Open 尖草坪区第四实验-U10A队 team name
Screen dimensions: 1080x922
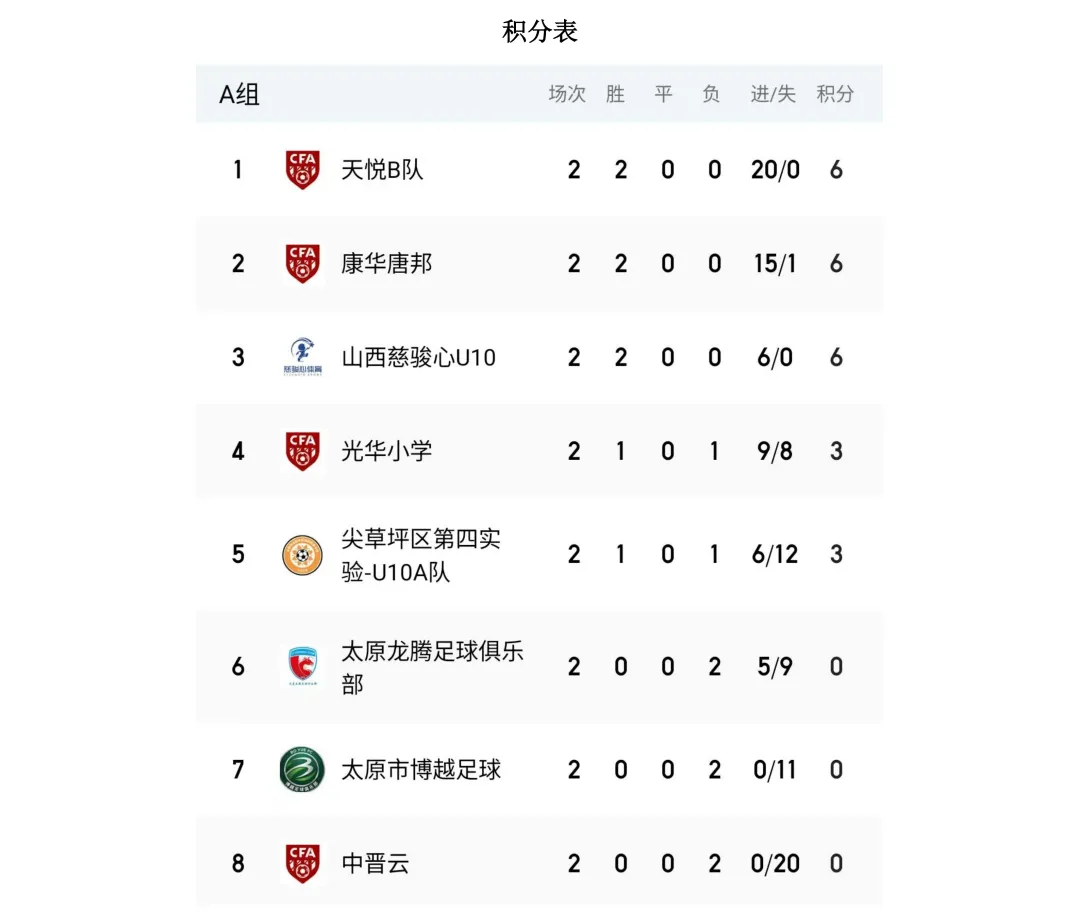click(x=421, y=555)
